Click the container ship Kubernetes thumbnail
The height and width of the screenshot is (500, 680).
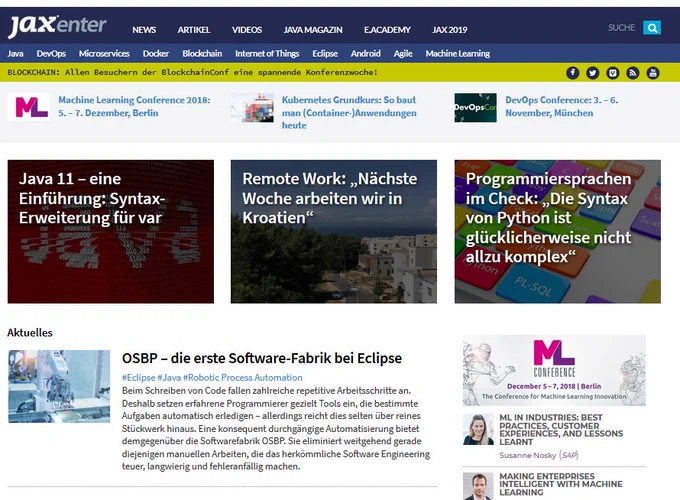tap(252, 107)
